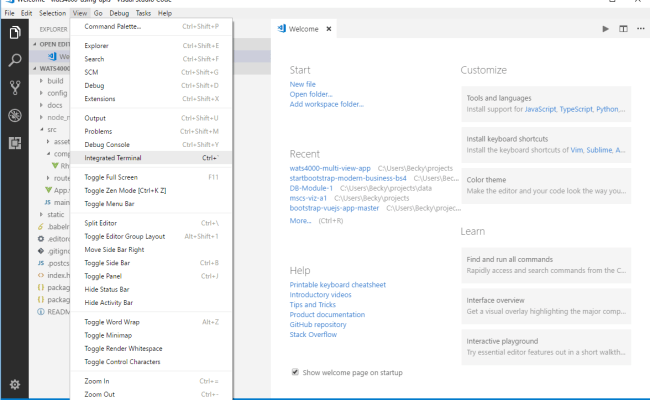Expand the node_modules folder
The height and width of the screenshot is (400, 650).
41,117
